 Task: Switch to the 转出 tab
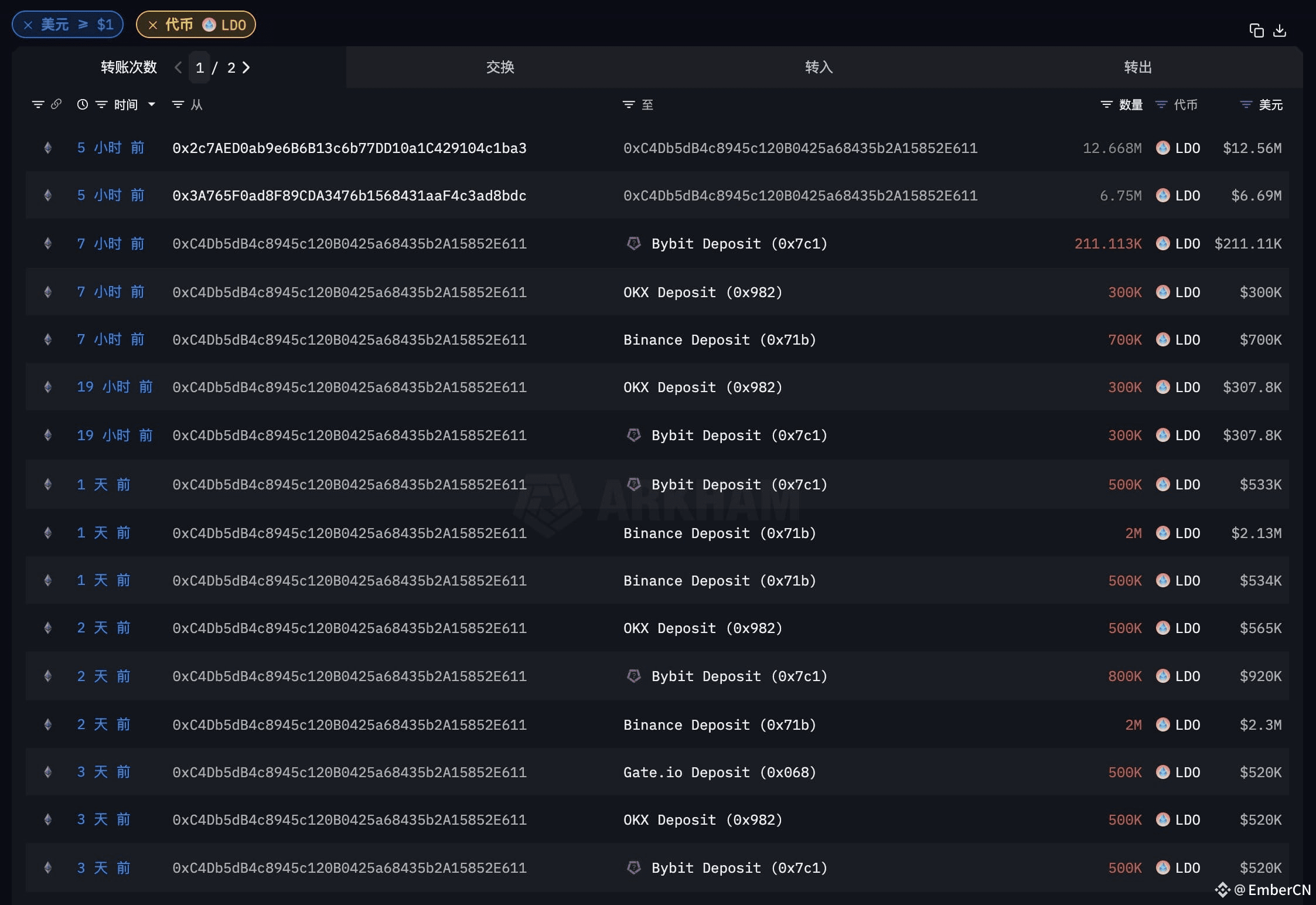click(x=1138, y=67)
